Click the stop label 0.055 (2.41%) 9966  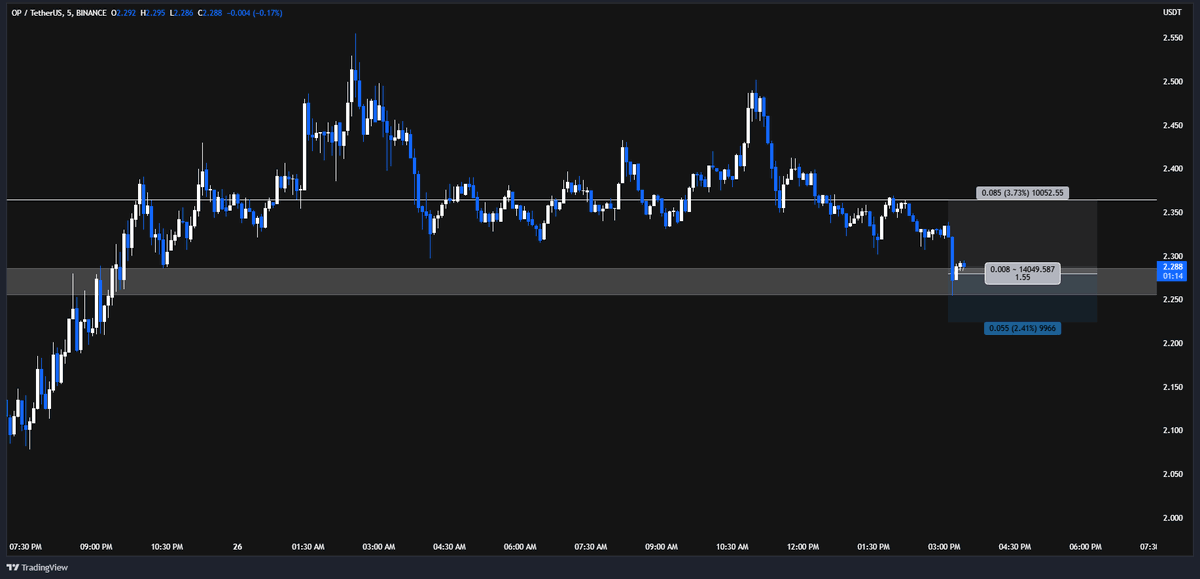point(1022,328)
